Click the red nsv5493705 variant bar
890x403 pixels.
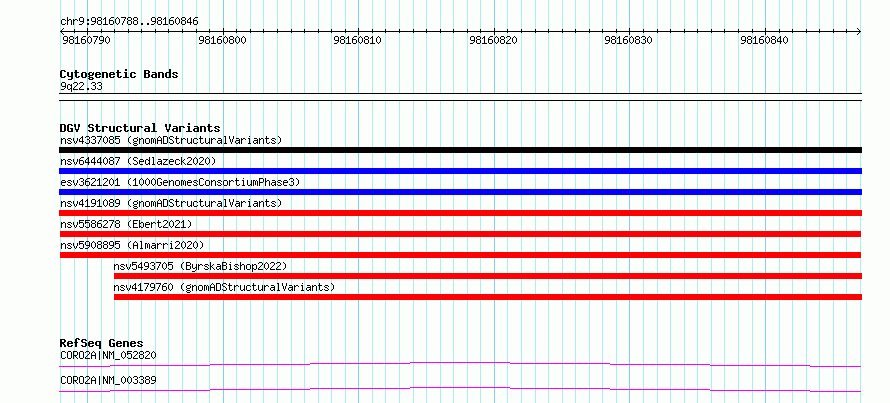(x=488, y=276)
